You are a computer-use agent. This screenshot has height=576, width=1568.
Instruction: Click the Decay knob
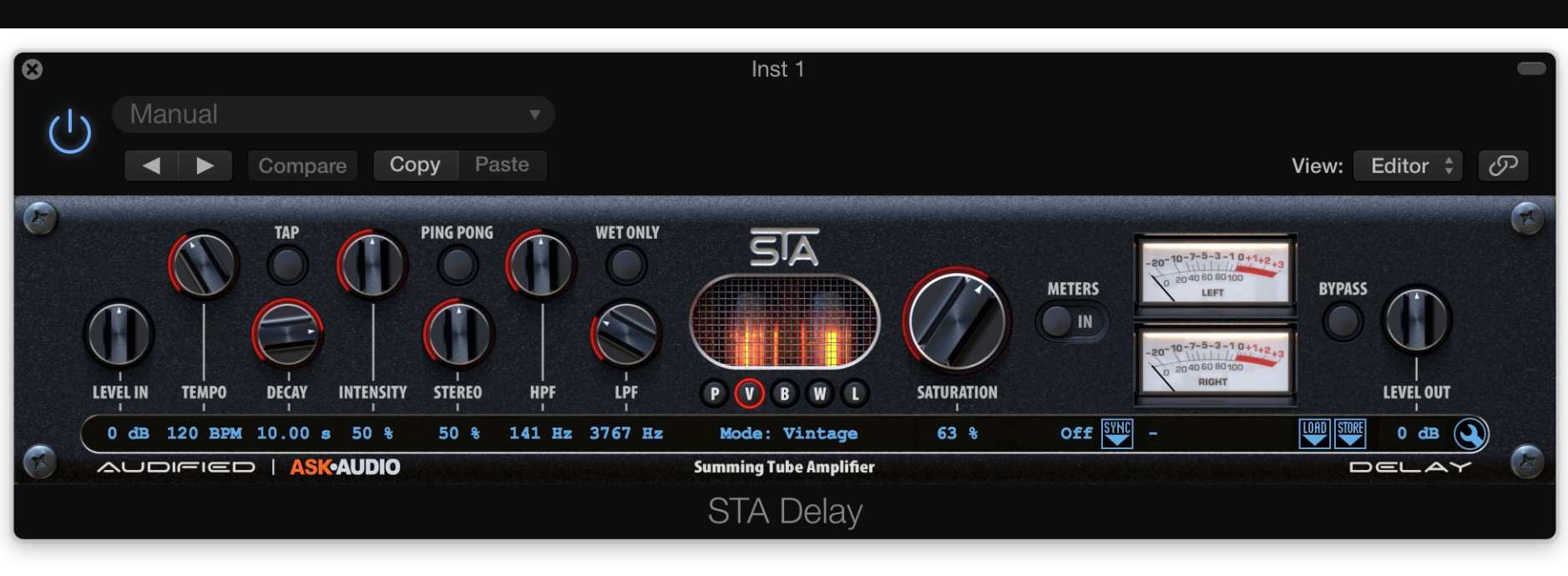pyautogui.click(x=287, y=334)
